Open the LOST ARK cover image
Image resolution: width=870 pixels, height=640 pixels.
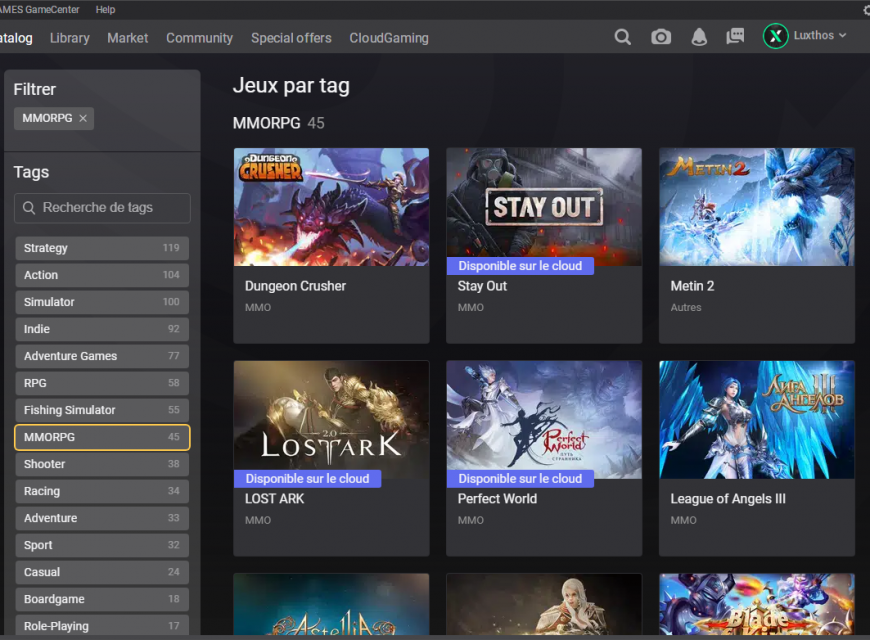(331, 420)
